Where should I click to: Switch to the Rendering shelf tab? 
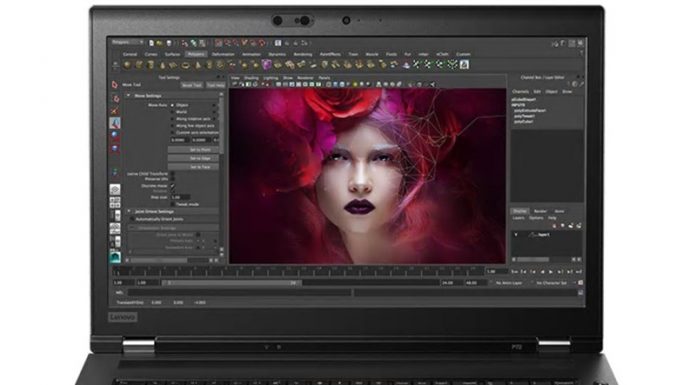[x=303, y=54]
